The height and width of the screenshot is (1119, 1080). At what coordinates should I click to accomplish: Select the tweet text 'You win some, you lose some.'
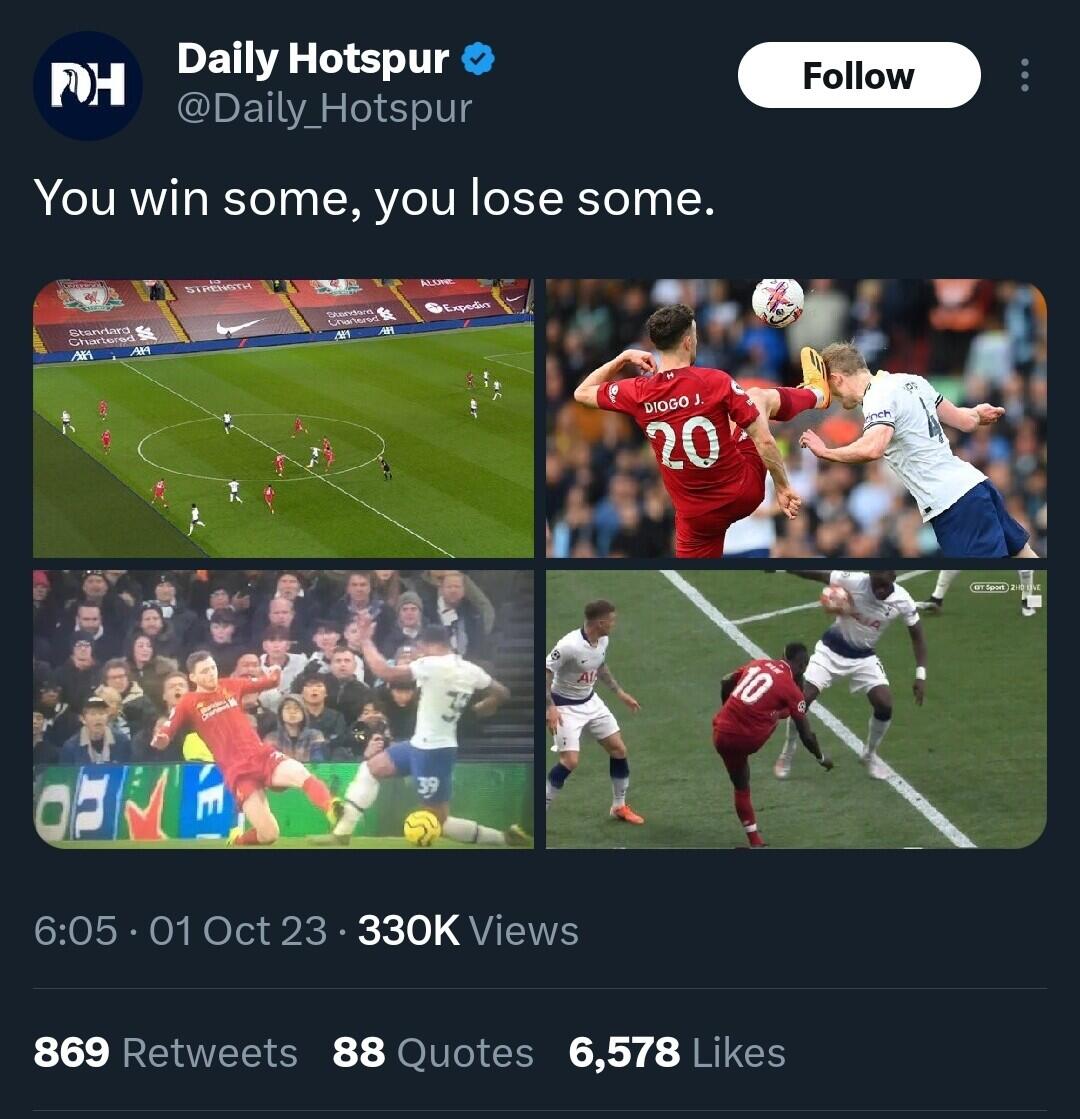pyautogui.click(x=374, y=198)
